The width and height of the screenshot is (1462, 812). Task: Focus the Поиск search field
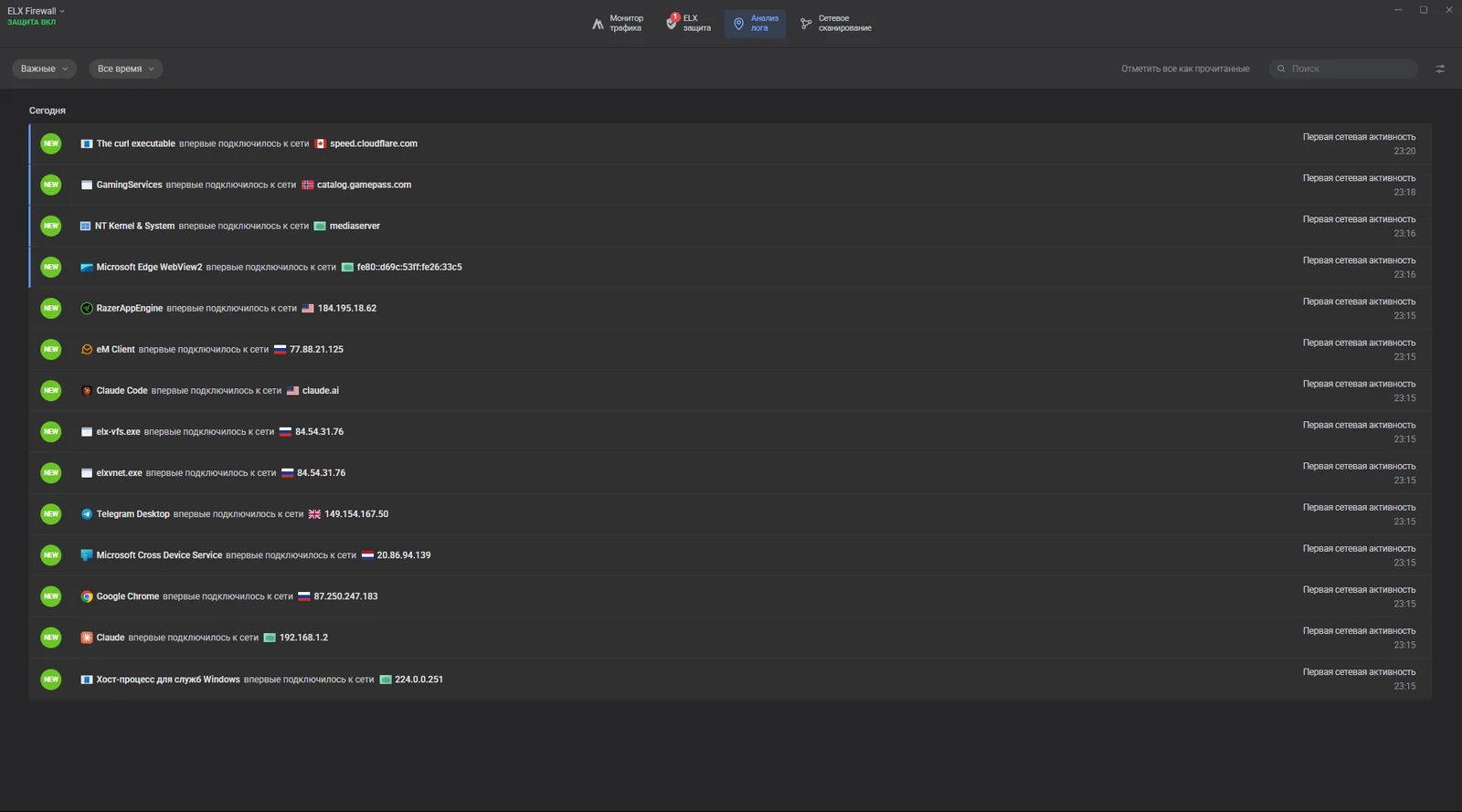(1343, 69)
